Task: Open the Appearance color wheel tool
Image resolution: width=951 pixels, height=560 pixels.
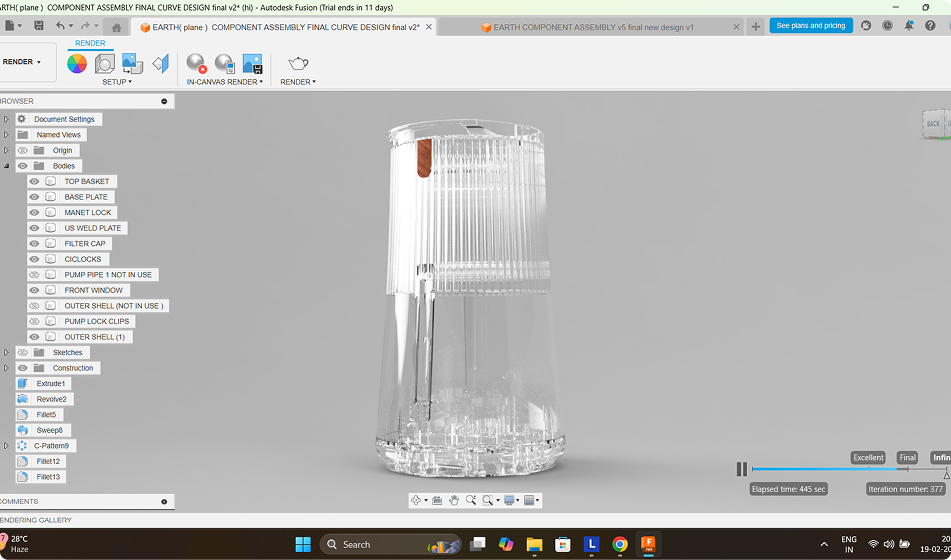Action: pos(77,64)
